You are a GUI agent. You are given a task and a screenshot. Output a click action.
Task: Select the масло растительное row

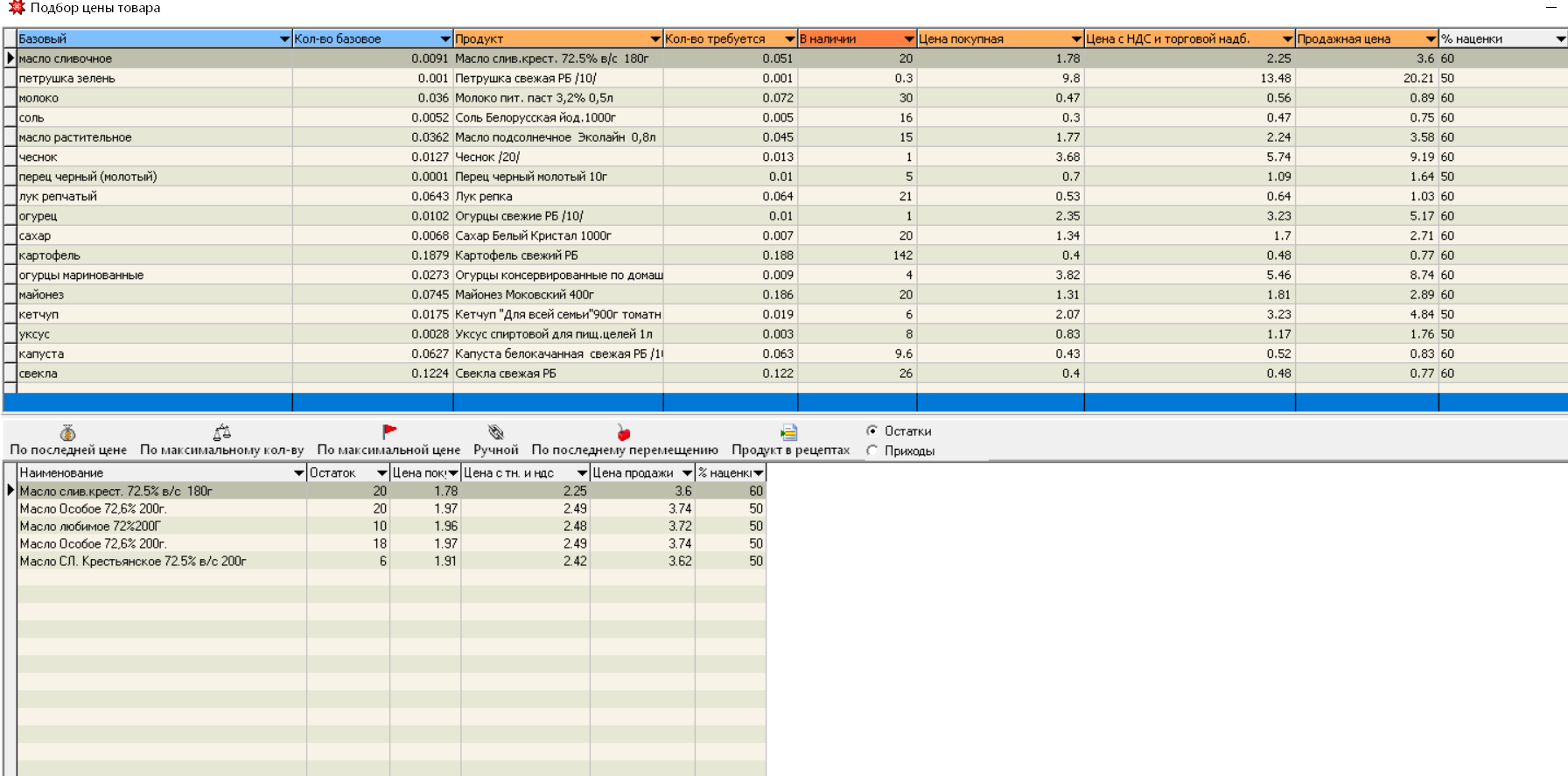point(785,137)
